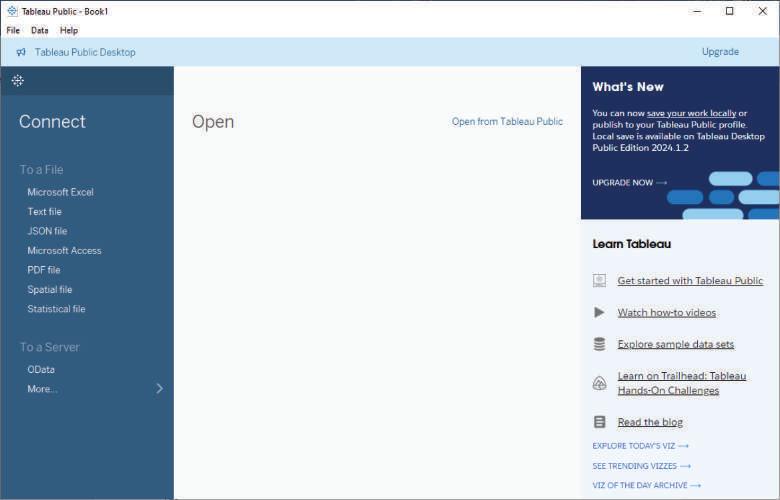Image resolution: width=780 pixels, height=500 pixels.
Task: Open the File menu
Action: coord(13,30)
